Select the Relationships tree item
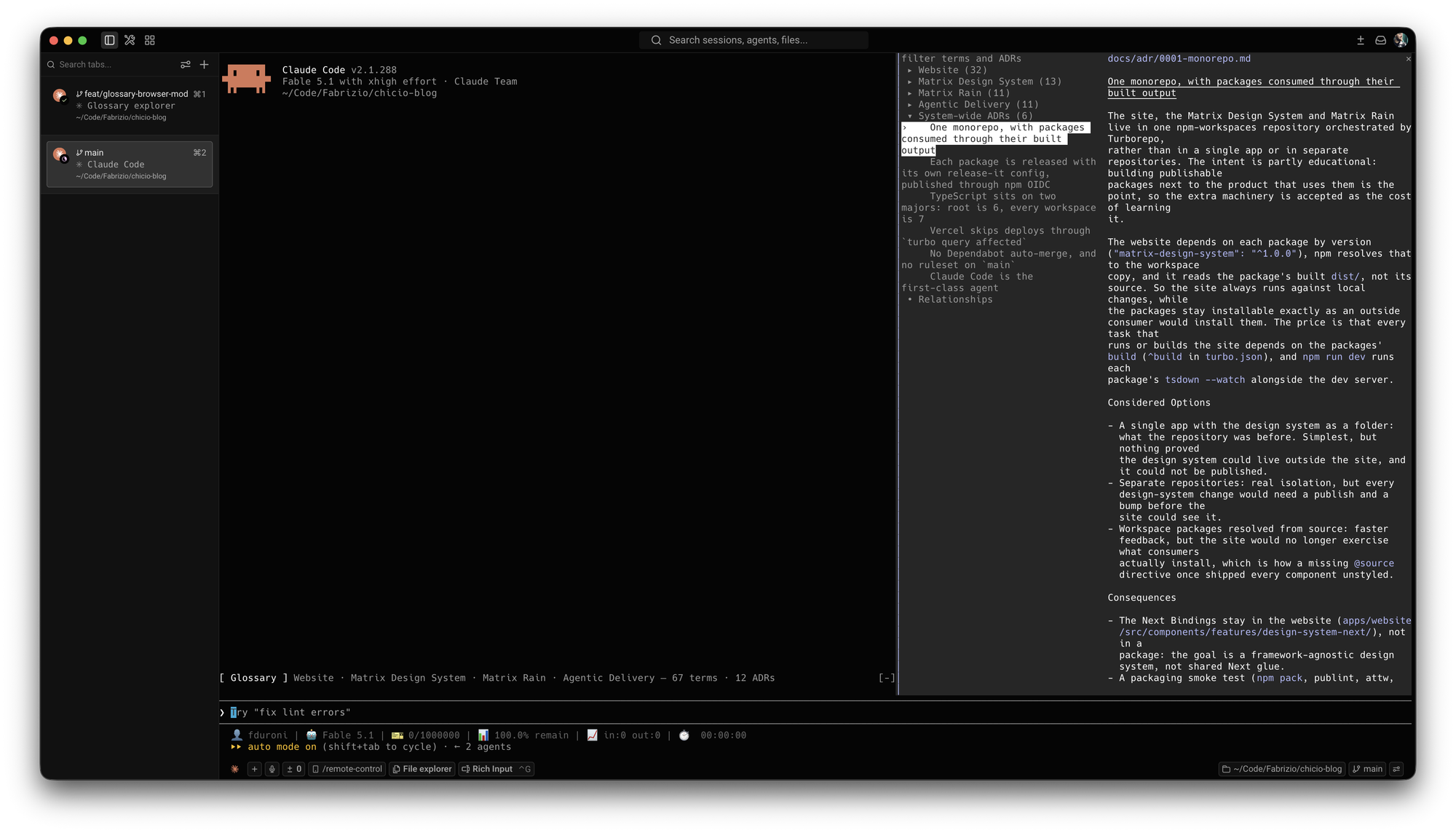This screenshot has height=833, width=1456. click(x=950, y=299)
